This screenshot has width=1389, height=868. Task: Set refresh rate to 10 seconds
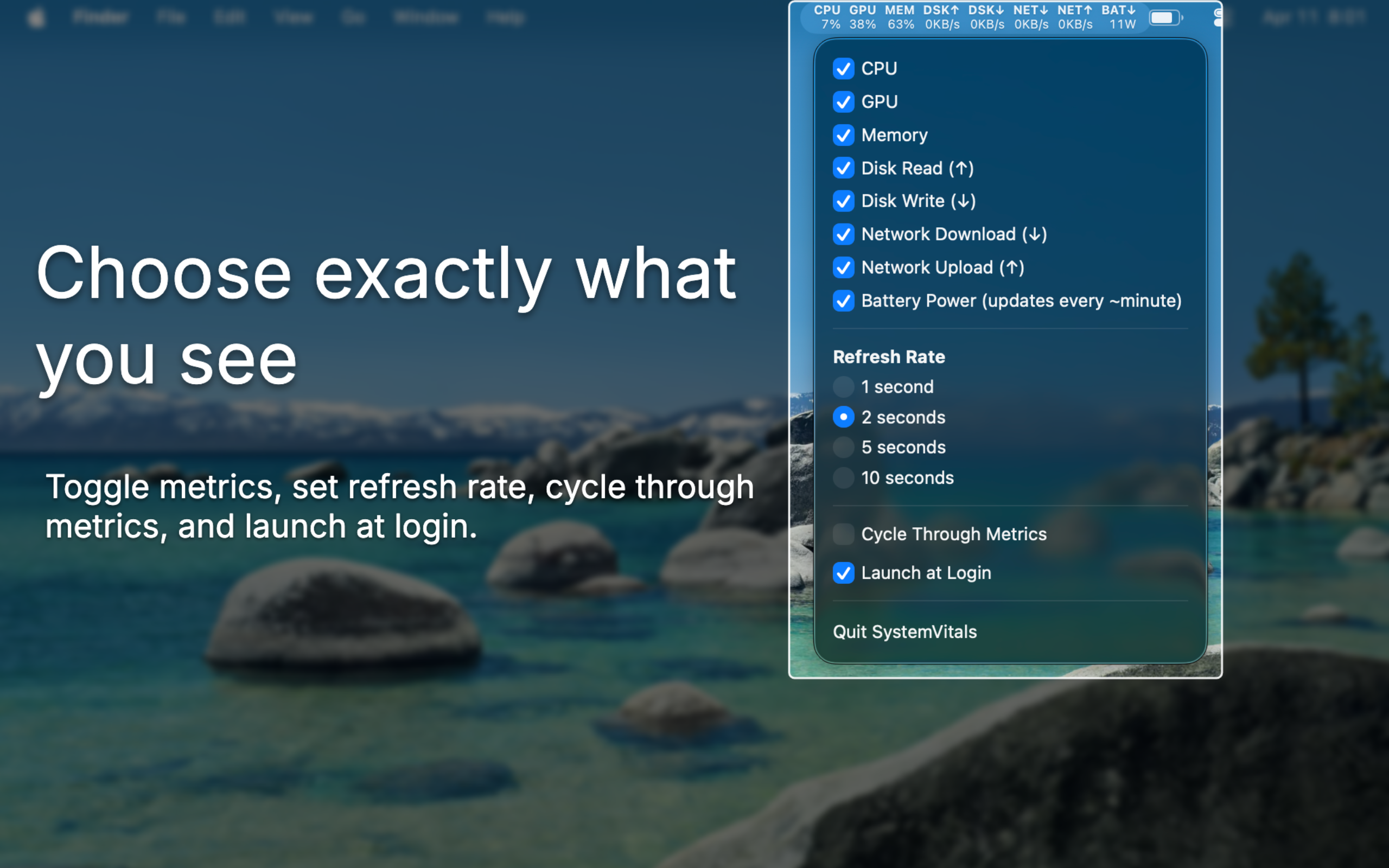click(x=843, y=477)
